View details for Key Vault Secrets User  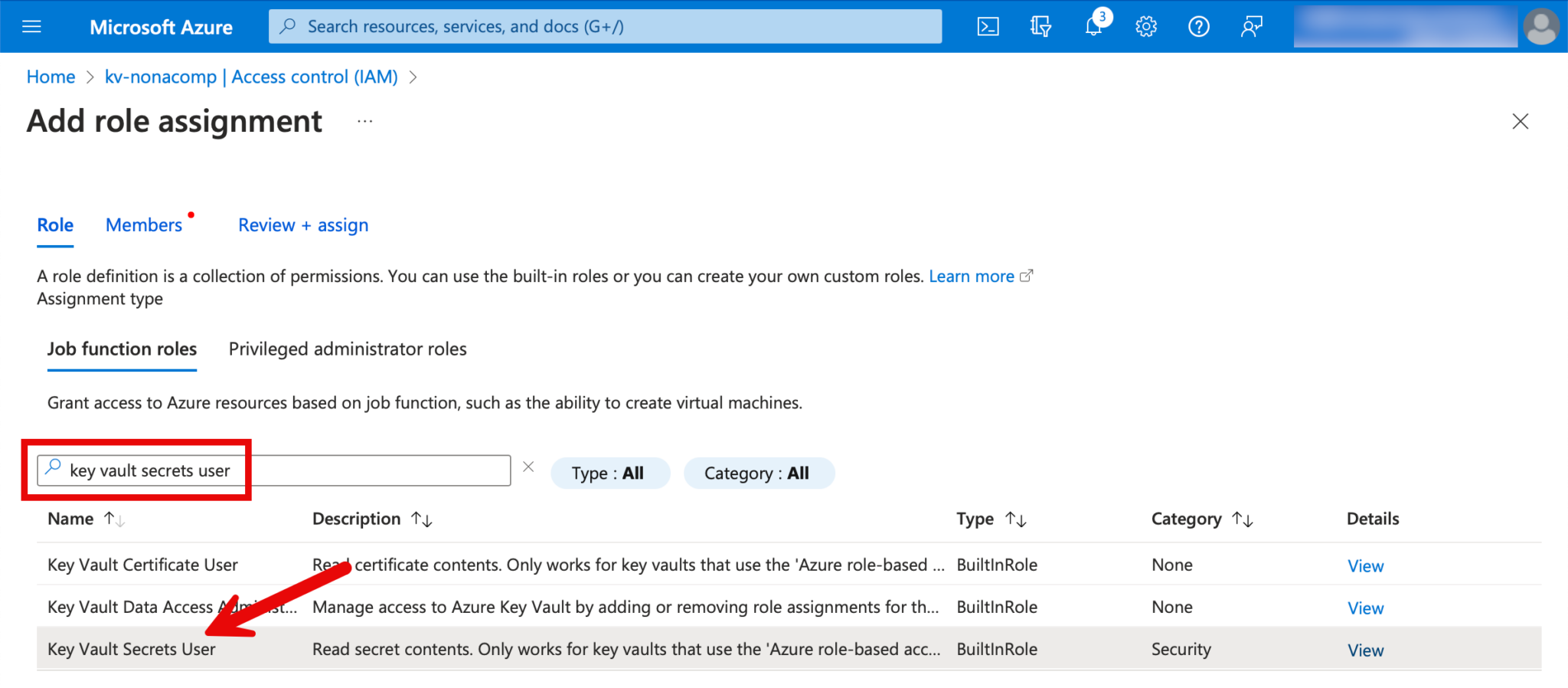click(1365, 650)
